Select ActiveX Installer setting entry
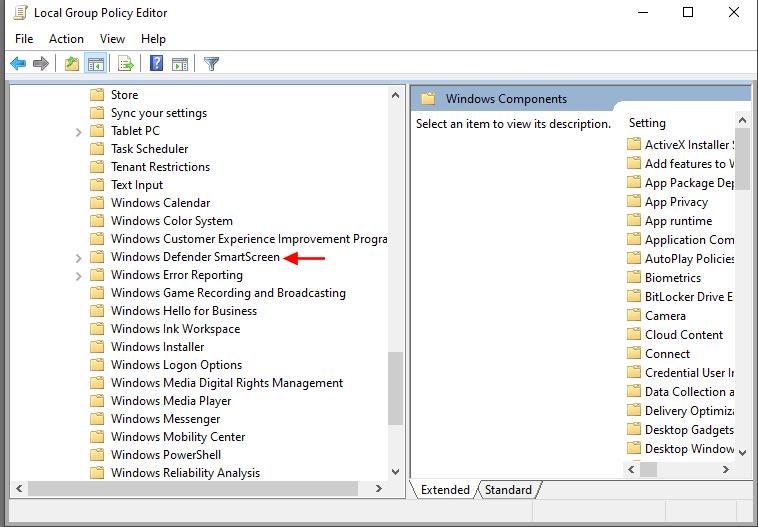 coord(689,145)
